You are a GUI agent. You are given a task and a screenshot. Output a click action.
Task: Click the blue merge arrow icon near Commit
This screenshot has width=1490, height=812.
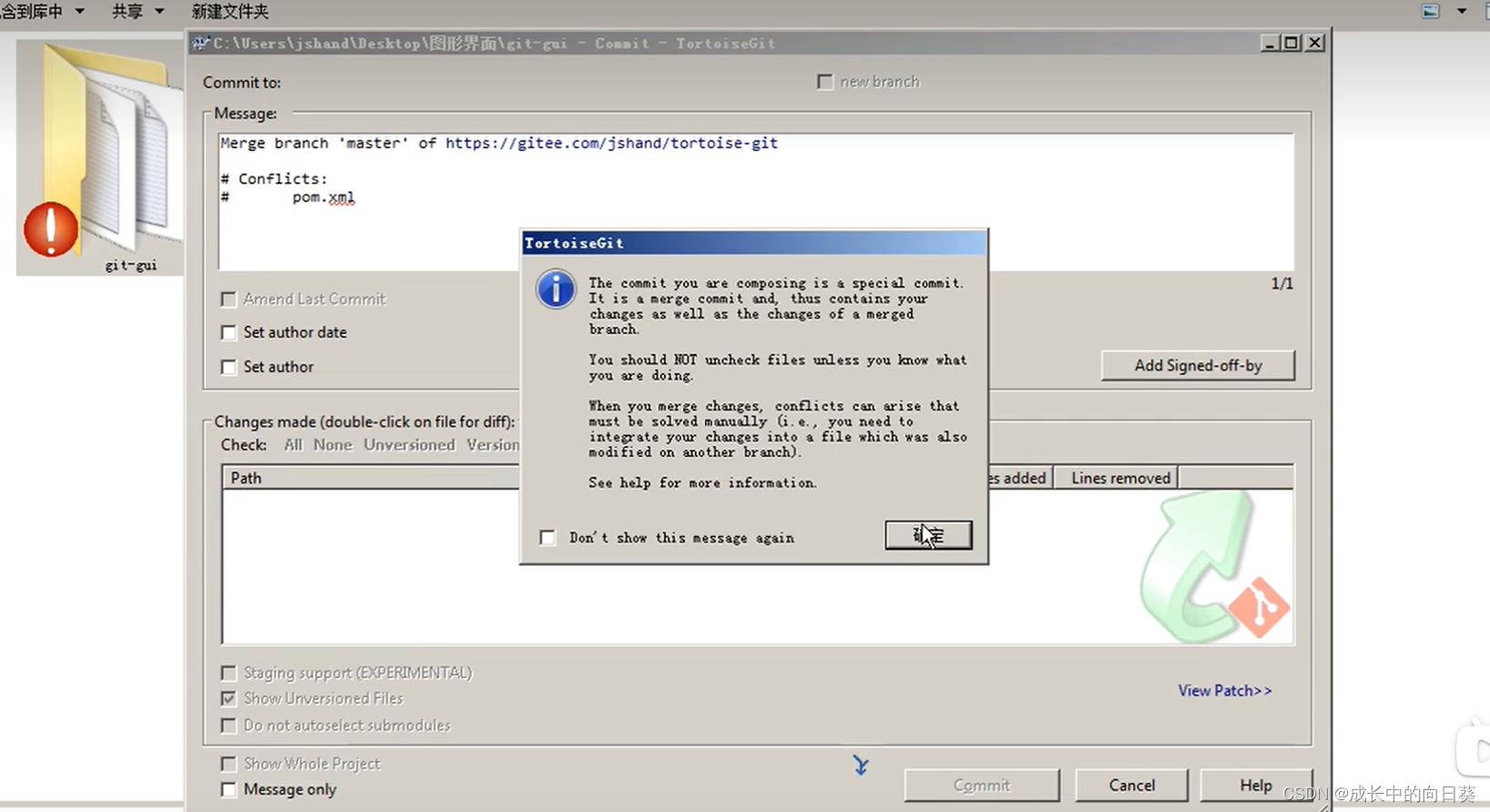point(861,765)
